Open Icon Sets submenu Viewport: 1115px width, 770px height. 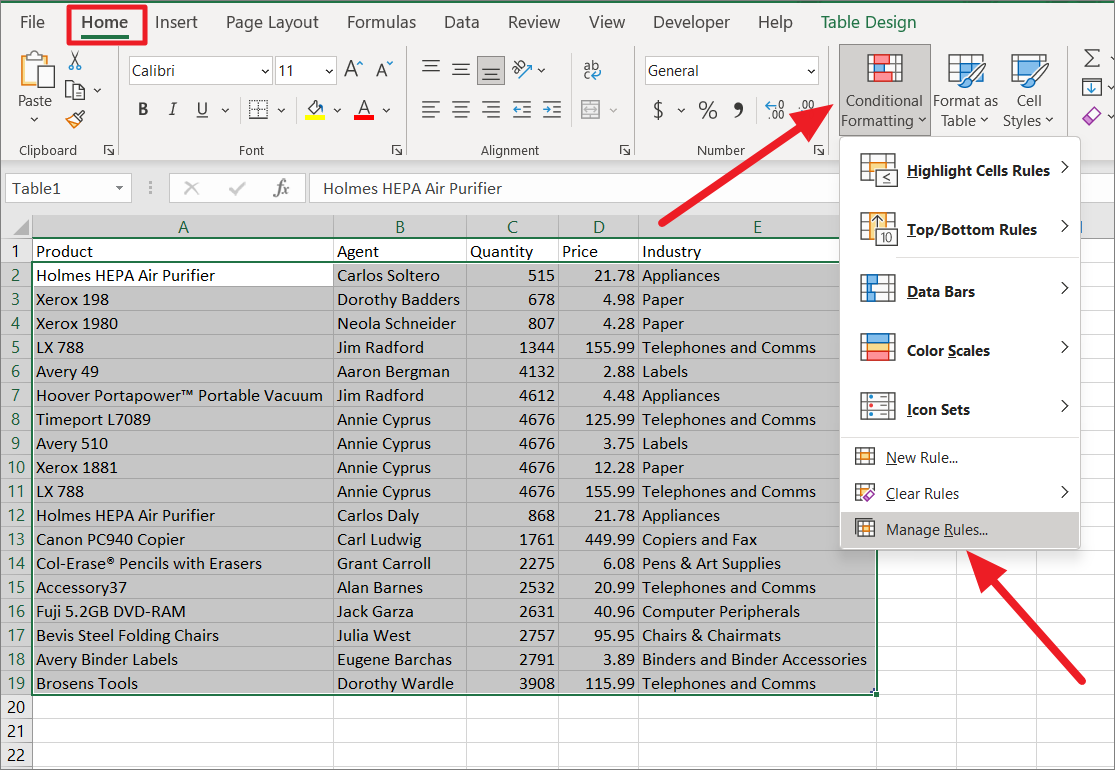click(960, 409)
